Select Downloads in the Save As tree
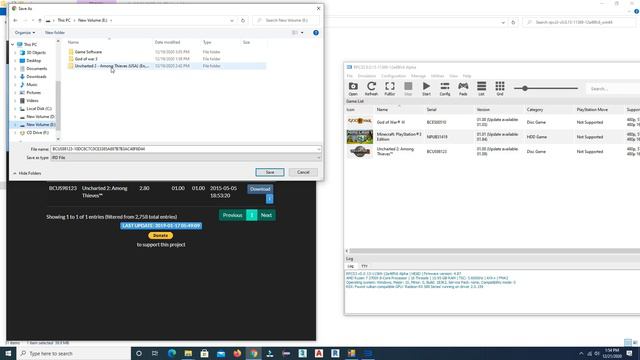The width and height of the screenshot is (640, 360). [36, 76]
